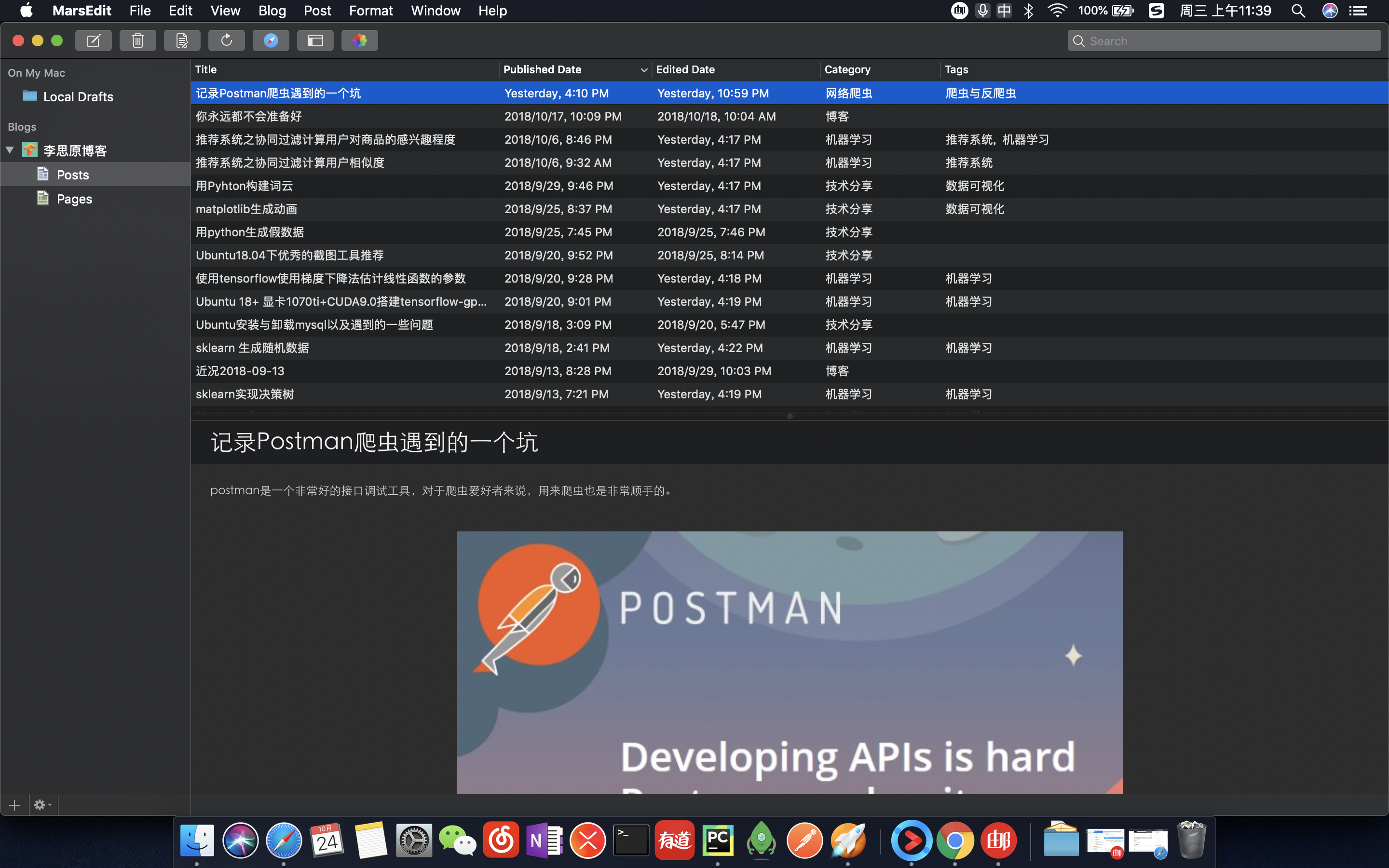Open the edit post document icon
Image resolution: width=1389 pixels, height=868 pixels.
[x=182, y=41]
